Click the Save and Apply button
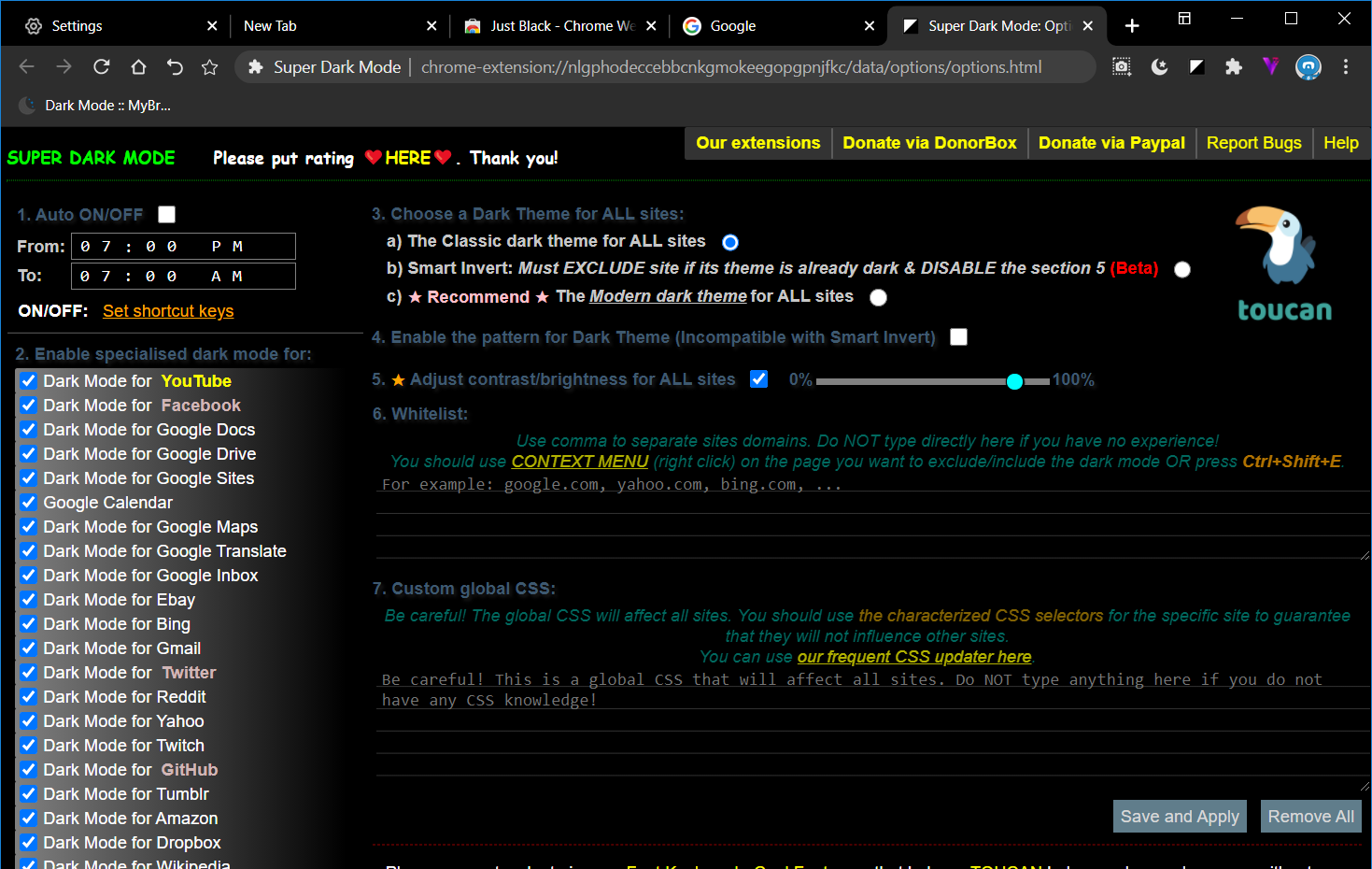This screenshot has height=869, width=1372. click(x=1180, y=816)
